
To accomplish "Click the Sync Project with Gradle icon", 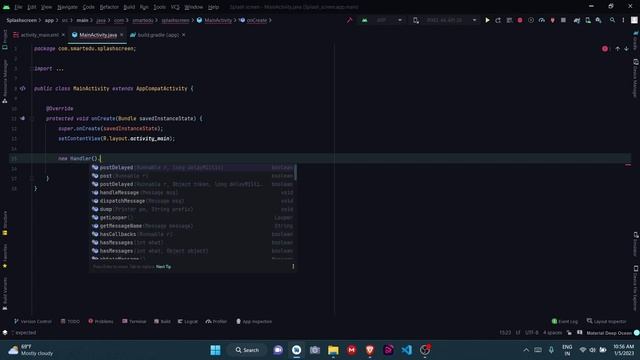I will coord(577,20).
